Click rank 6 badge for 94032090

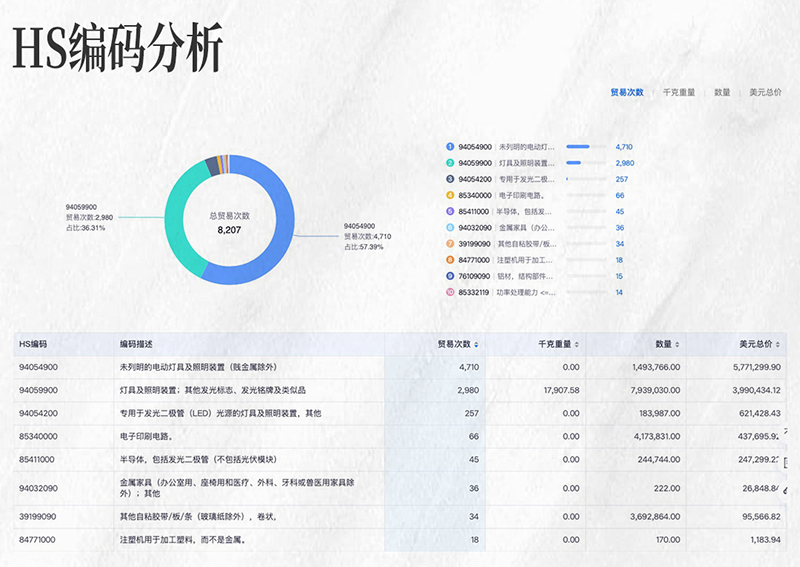tap(450, 228)
